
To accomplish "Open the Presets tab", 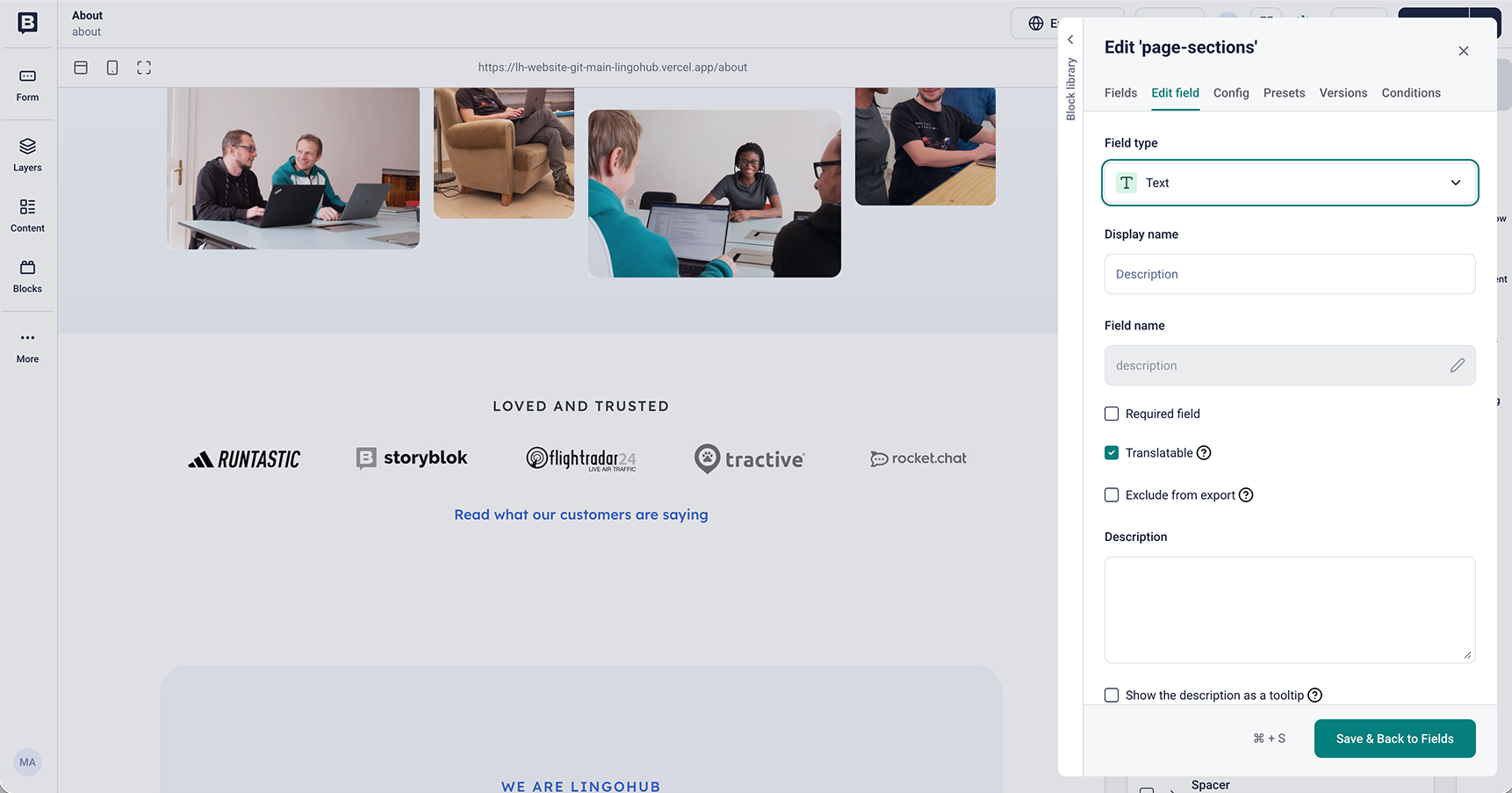I will point(1284,93).
